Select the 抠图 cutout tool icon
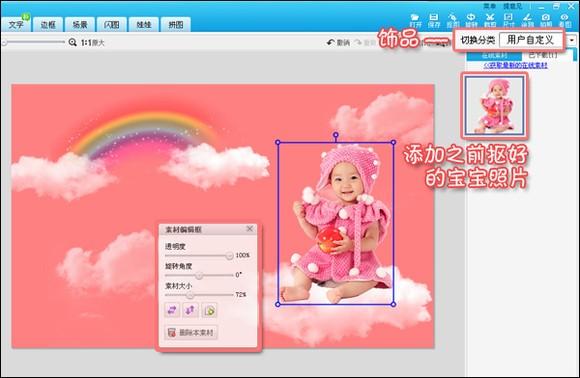This screenshot has height=378, width=580. pyautogui.click(x=452, y=20)
